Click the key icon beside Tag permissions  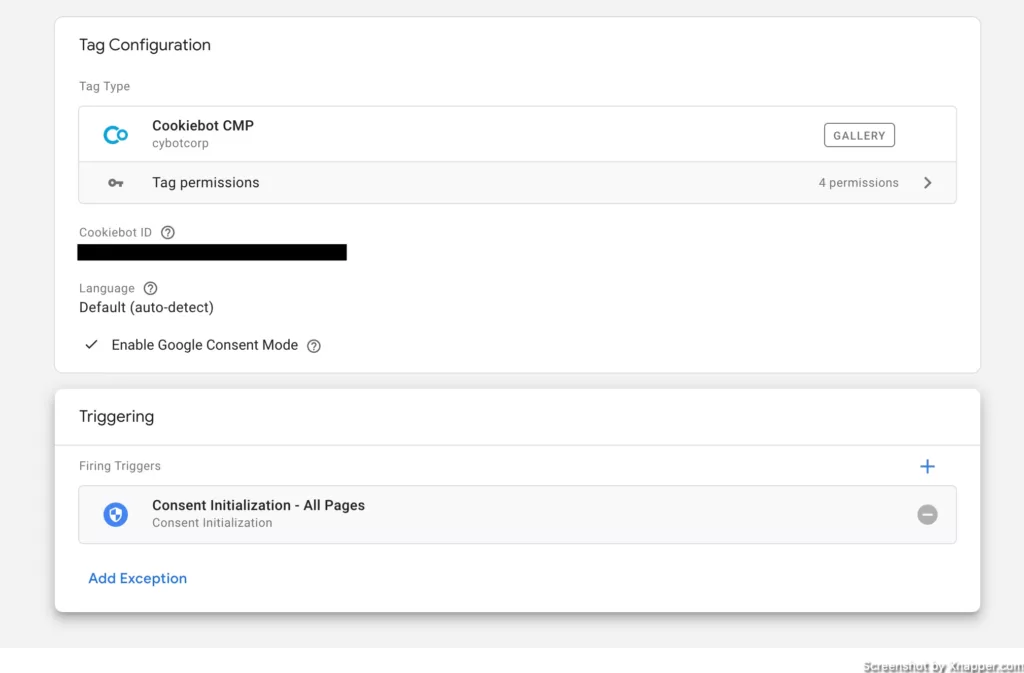pos(116,183)
